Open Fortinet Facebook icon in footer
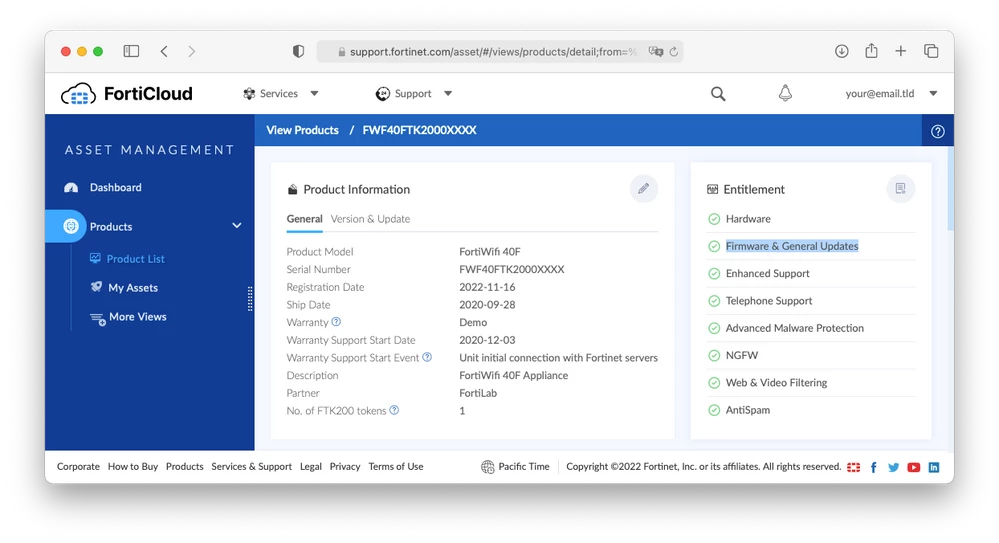Viewport: 999px width, 543px height. pyautogui.click(x=873, y=467)
